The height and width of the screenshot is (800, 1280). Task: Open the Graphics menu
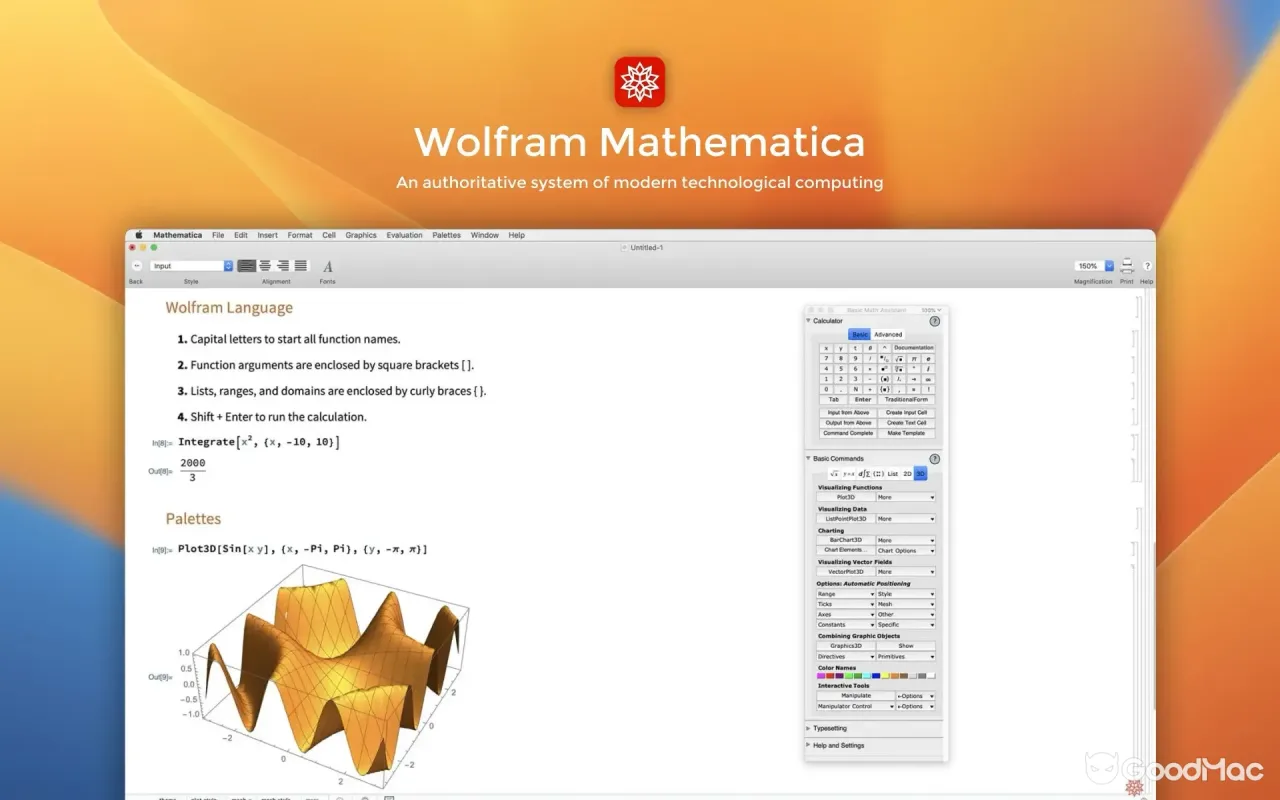361,235
